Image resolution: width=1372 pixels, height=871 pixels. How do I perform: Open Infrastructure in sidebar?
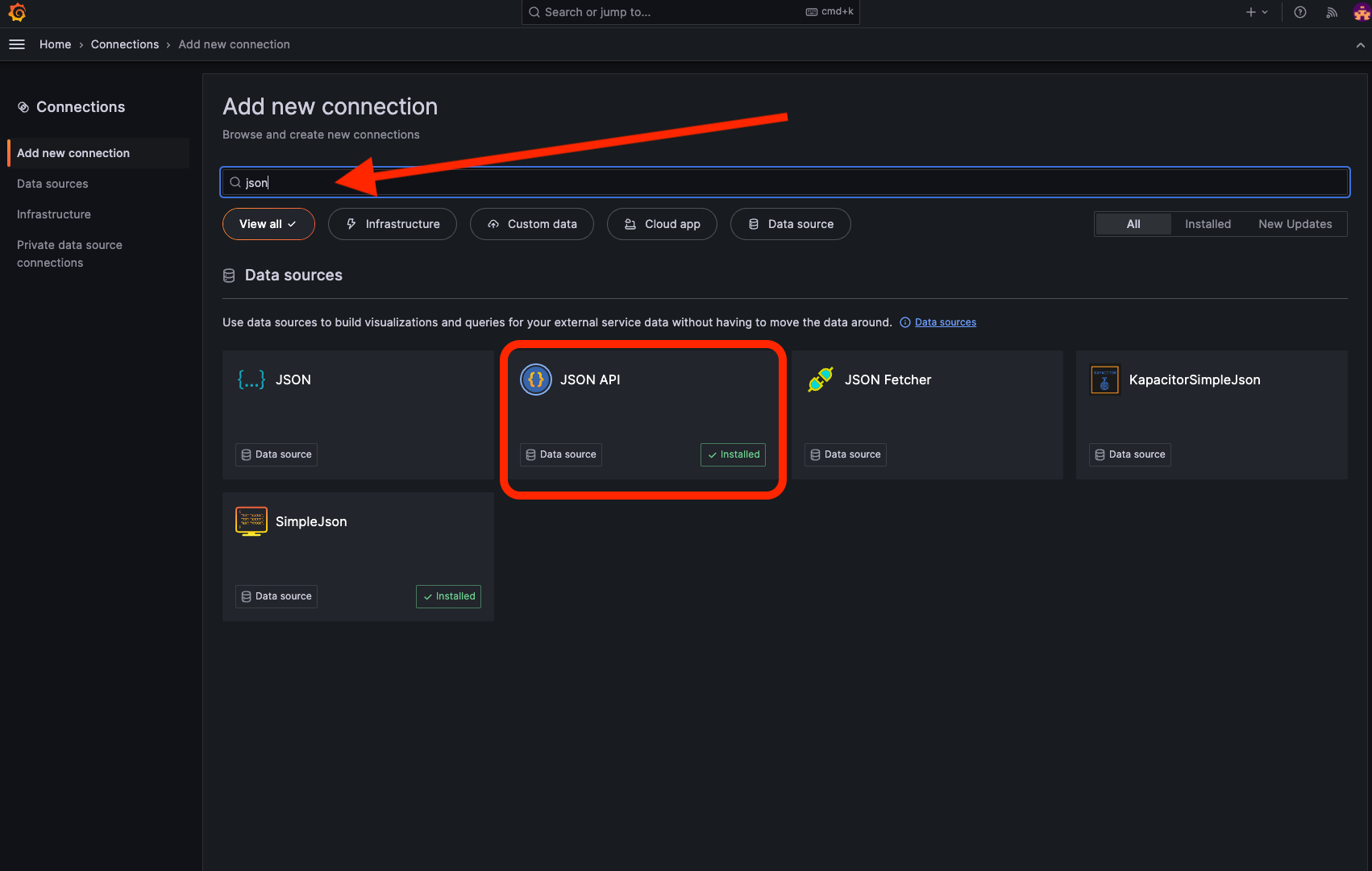coord(54,214)
